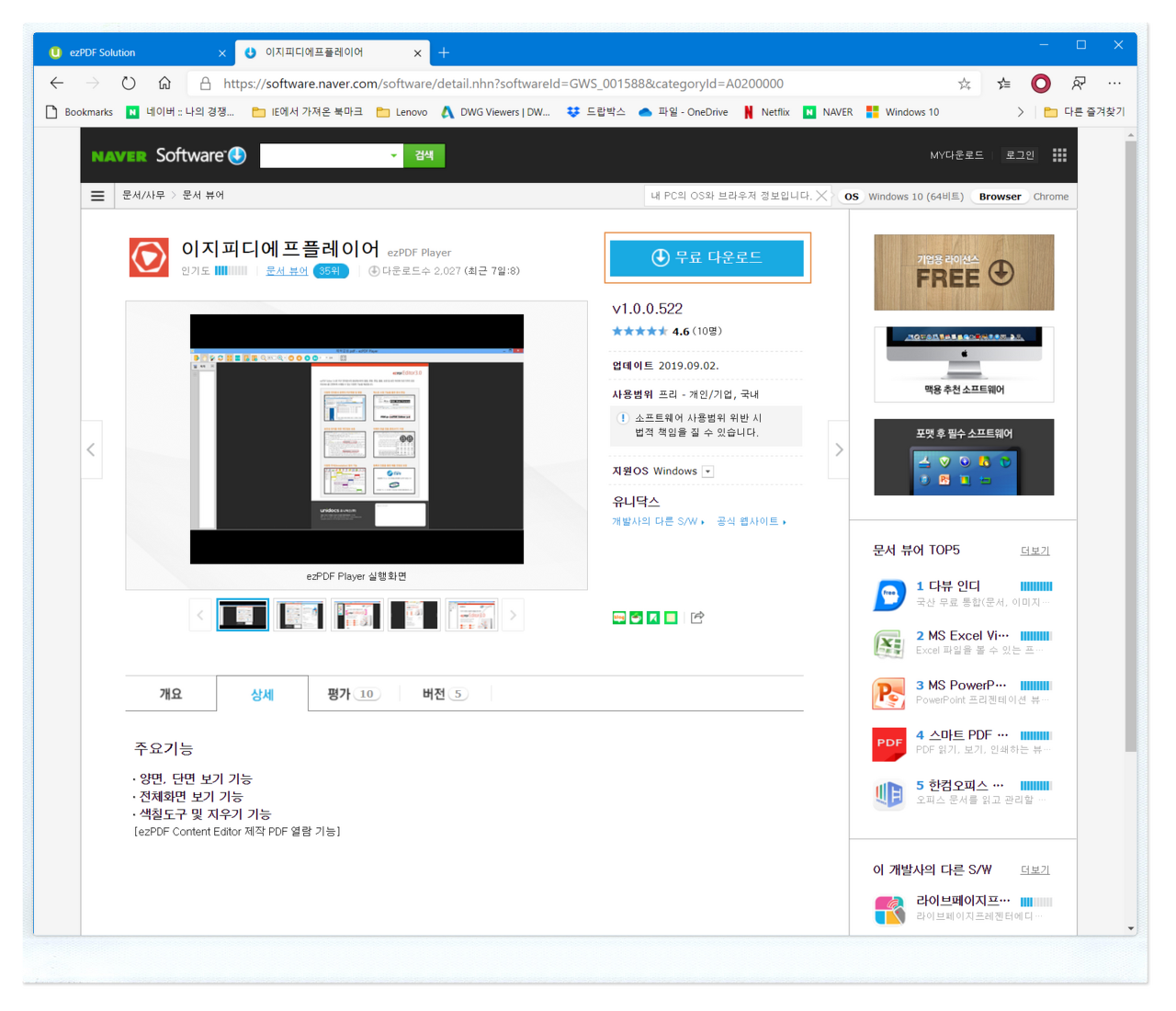Go to previous thumbnail page arrow

(x=200, y=615)
